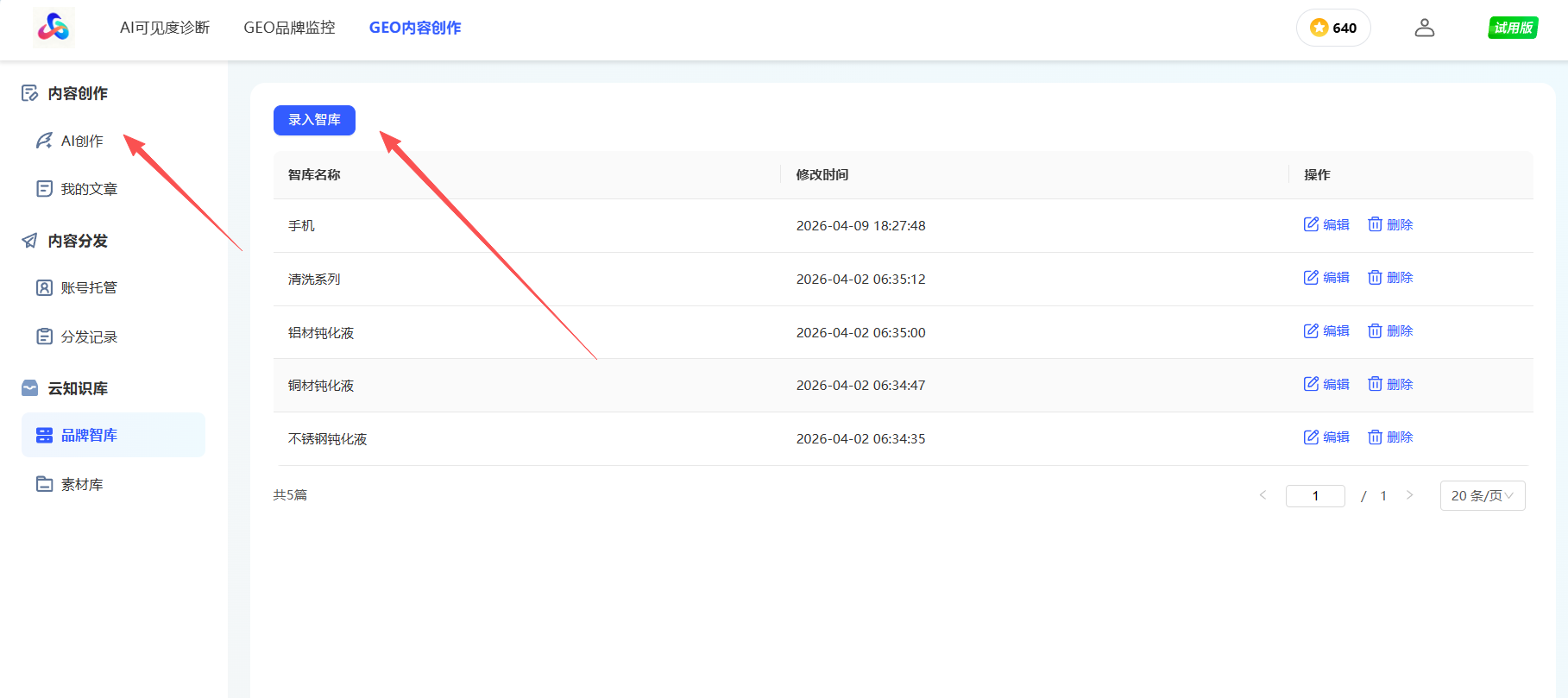Open the 20 条/页 page size dropdown
The width and height of the screenshot is (1568, 698).
1483,496
